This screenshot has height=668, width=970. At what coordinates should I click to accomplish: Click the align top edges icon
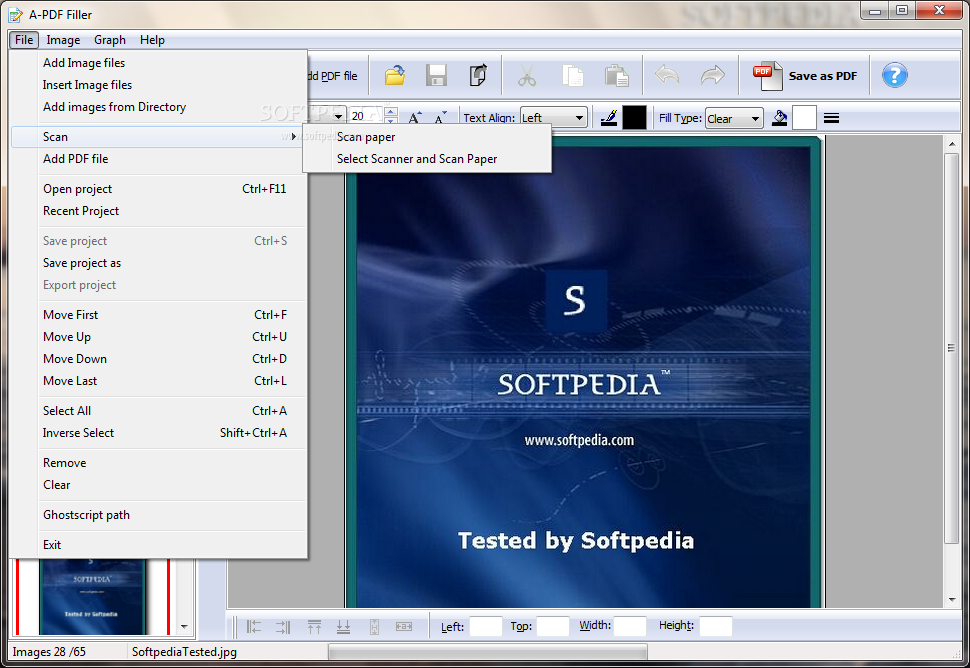click(314, 627)
